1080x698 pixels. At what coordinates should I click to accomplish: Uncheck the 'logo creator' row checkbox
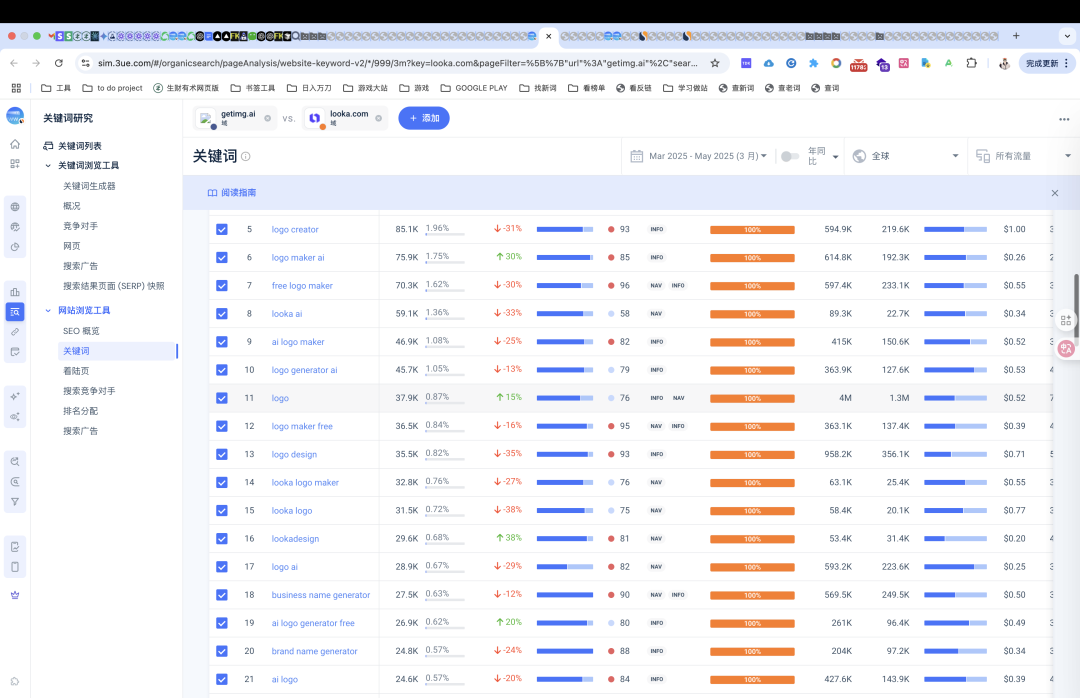point(222,229)
